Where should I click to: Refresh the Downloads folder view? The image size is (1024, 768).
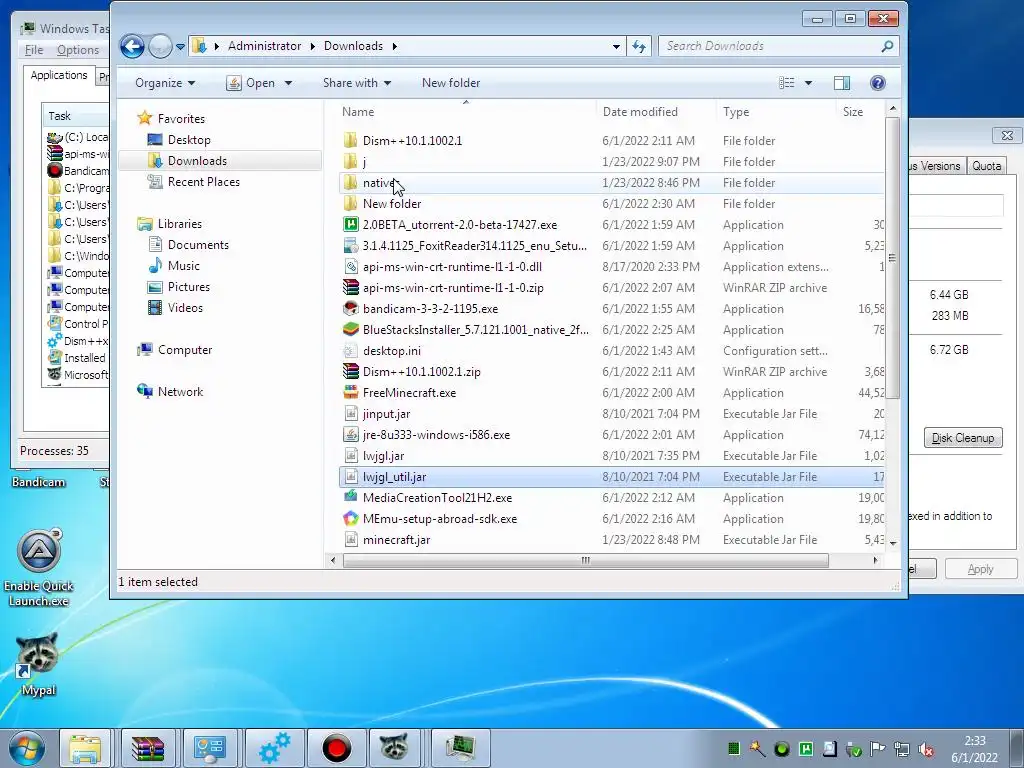(x=639, y=46)
